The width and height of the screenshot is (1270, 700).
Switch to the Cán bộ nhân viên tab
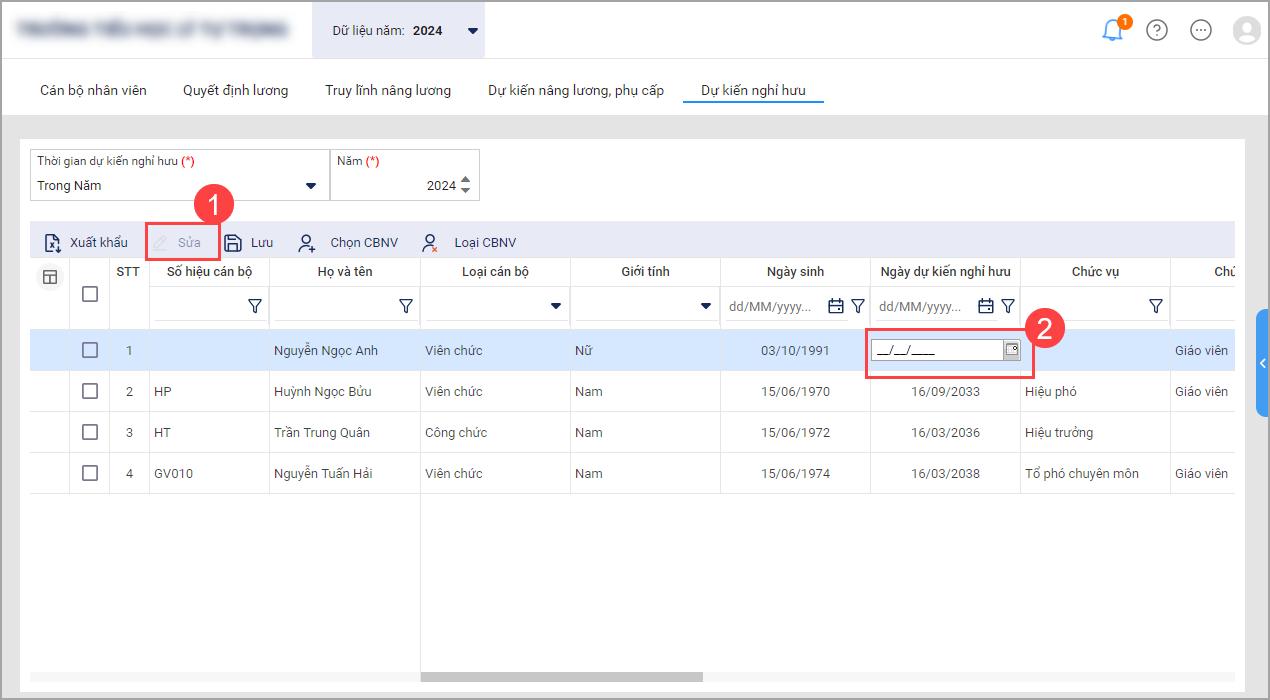click(x=93, y=90)
